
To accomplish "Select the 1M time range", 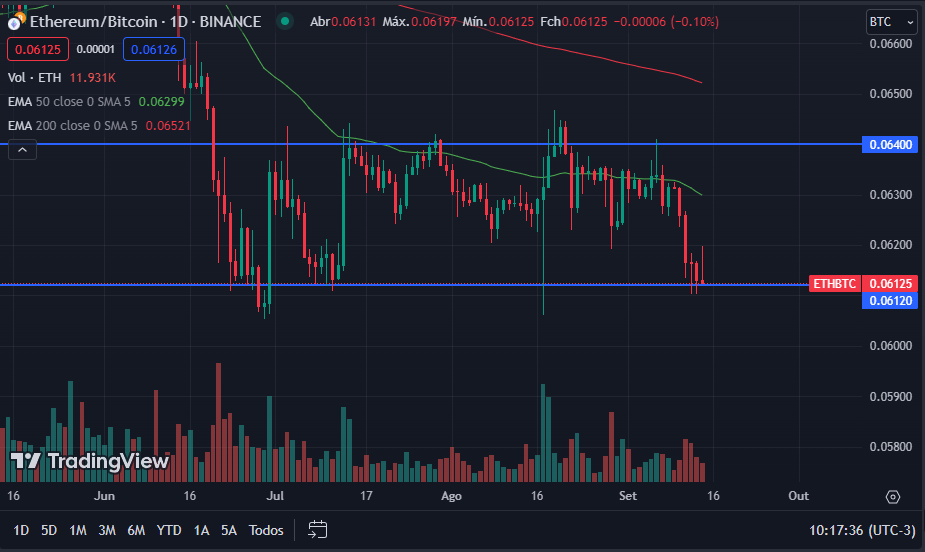I will pyautogui.click(x=78, y=530).
